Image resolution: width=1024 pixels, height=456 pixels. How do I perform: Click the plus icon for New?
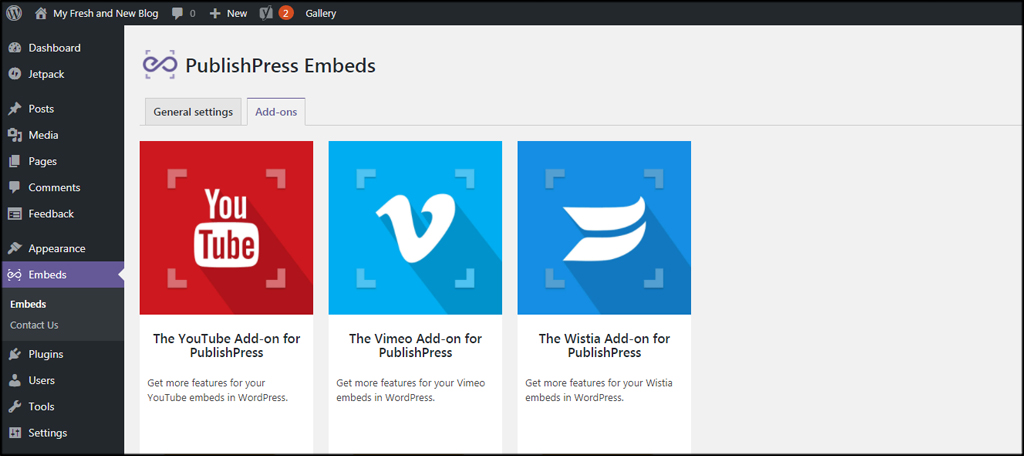coord(215,13)
